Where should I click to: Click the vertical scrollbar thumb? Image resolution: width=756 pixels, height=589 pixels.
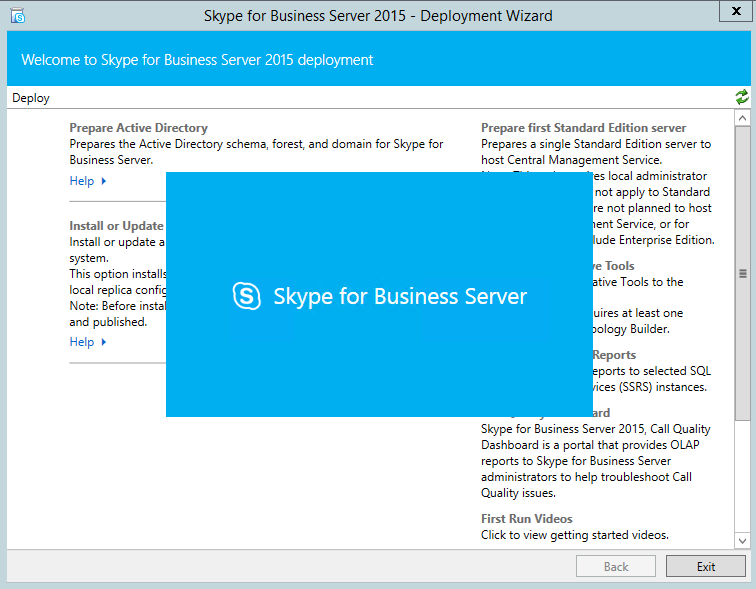742,273
